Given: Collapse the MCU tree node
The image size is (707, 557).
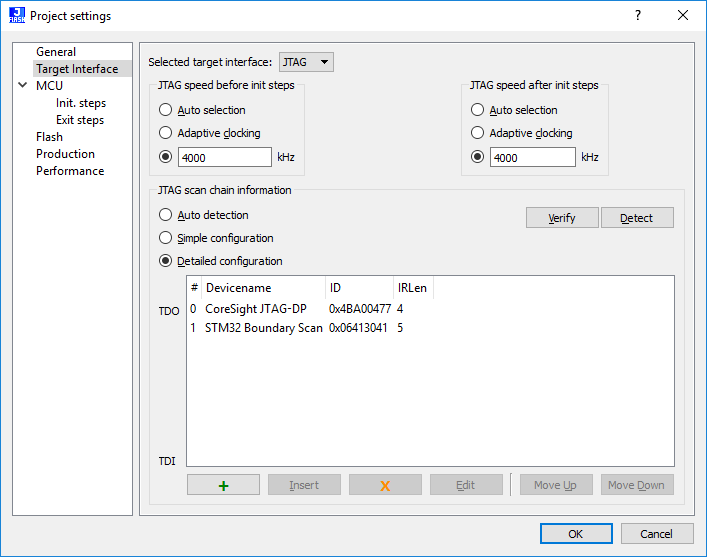Looking at the screenshot, I should (23, 86).
